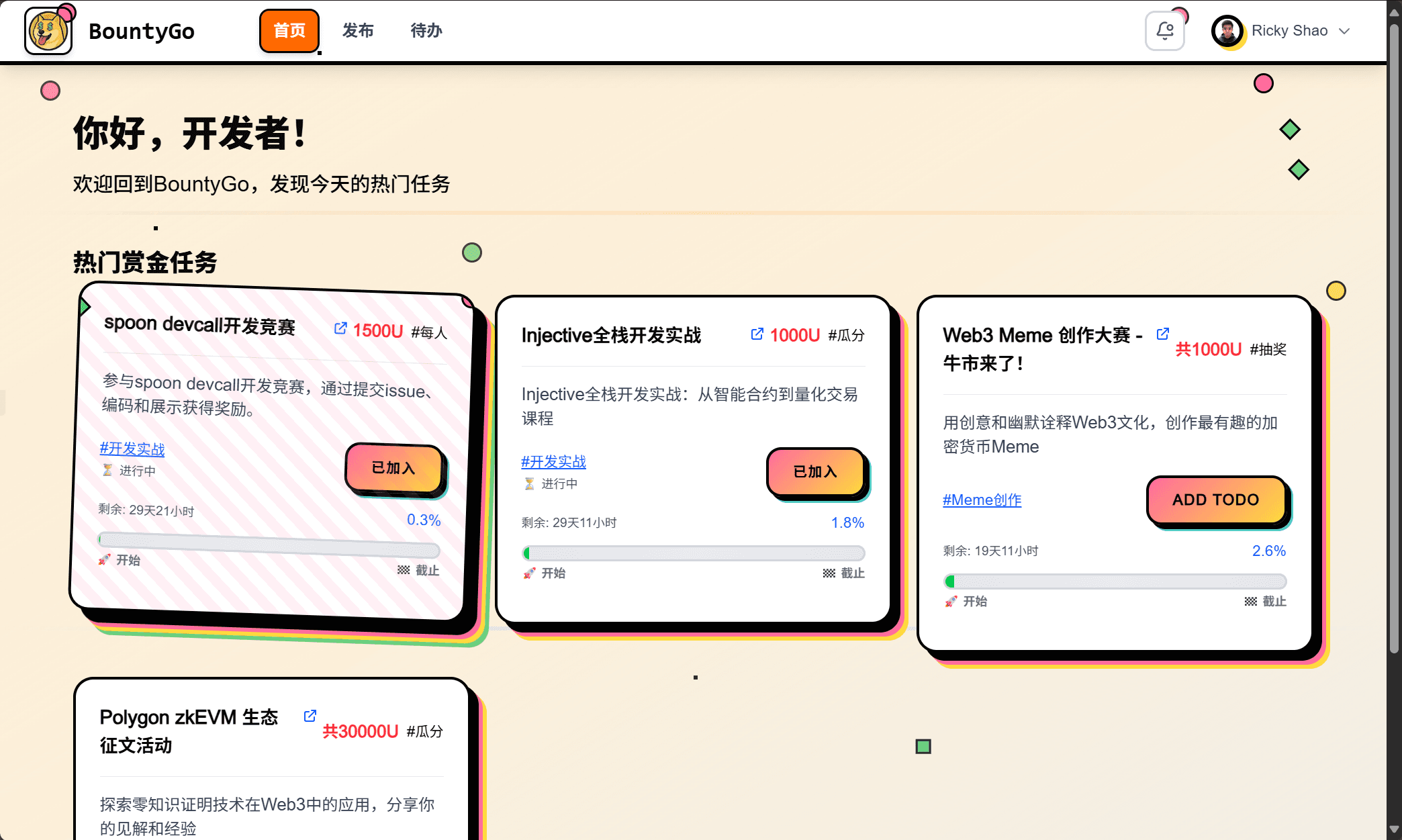Screen dimensions: 1402x840
Task: Click the ADD TODO button
Action: click(x=1216, y=500)
